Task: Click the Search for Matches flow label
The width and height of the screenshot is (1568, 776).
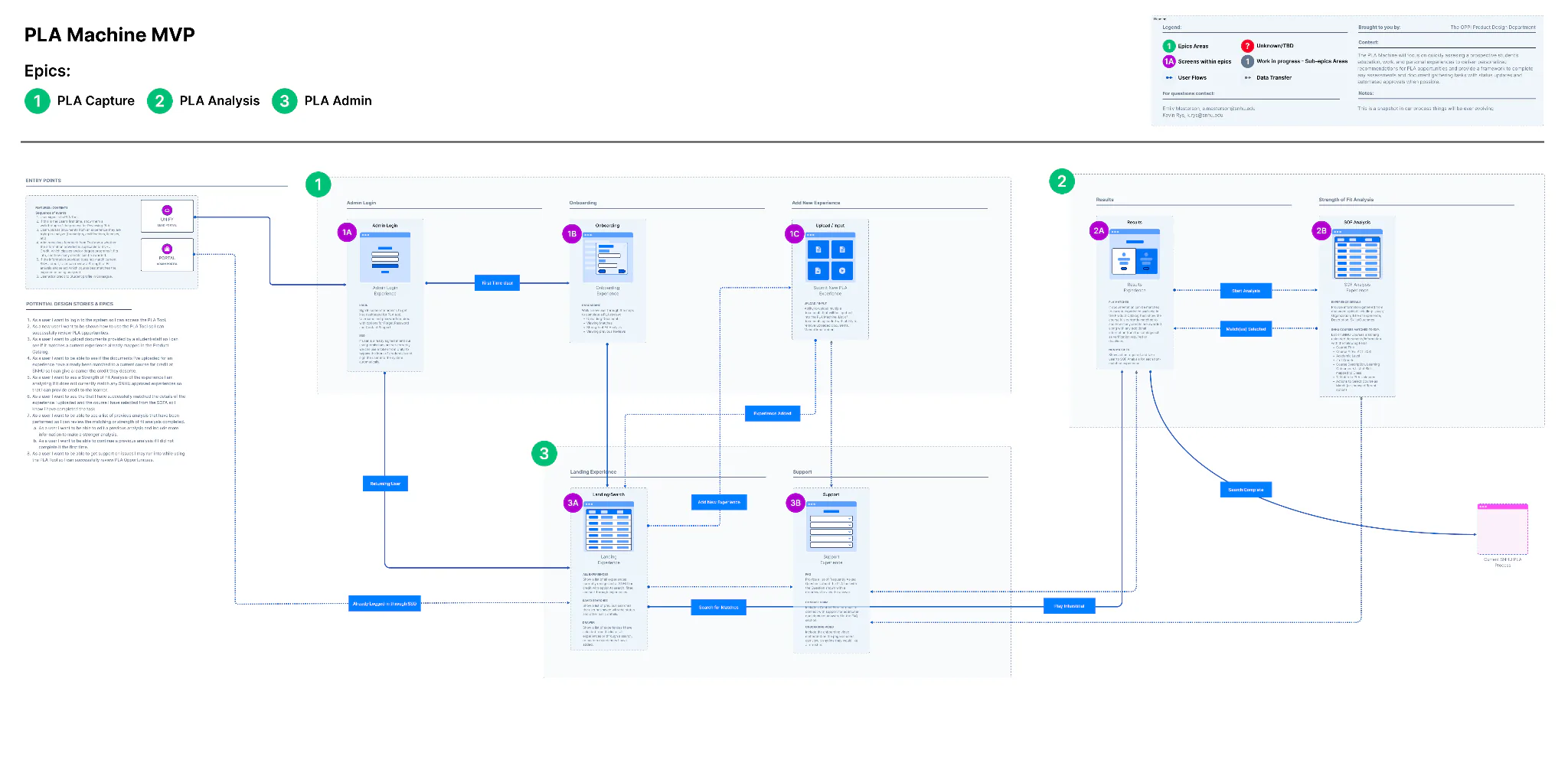Action: click(x=719, y=608)
